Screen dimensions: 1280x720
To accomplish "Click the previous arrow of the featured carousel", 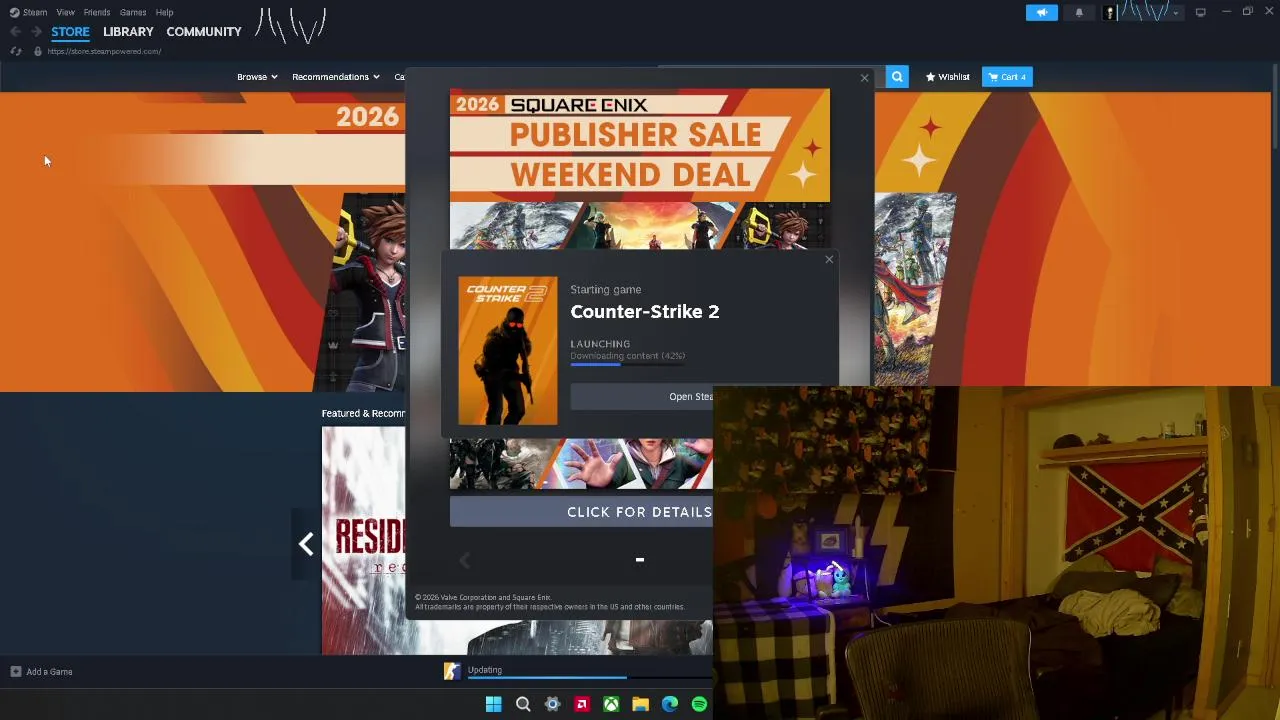I will [306, 544].
